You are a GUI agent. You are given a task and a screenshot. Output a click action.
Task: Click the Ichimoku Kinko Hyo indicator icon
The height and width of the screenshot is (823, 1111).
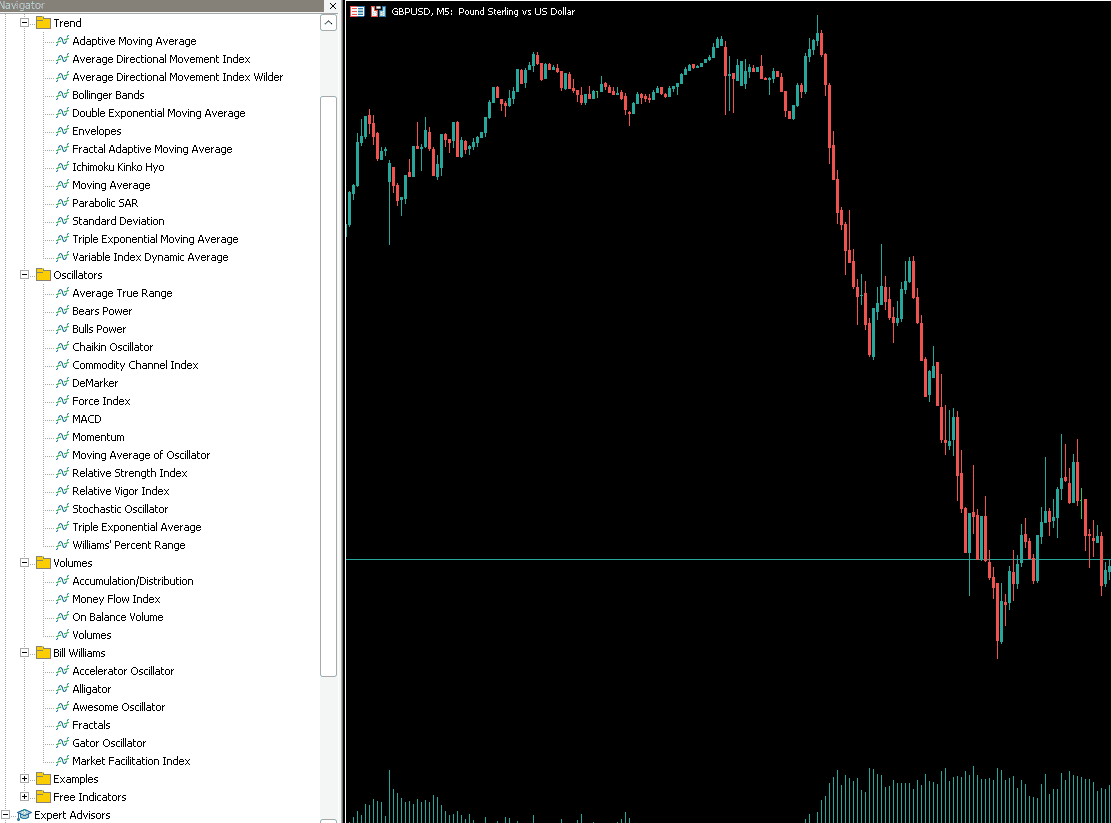click(x=62, y=167)
